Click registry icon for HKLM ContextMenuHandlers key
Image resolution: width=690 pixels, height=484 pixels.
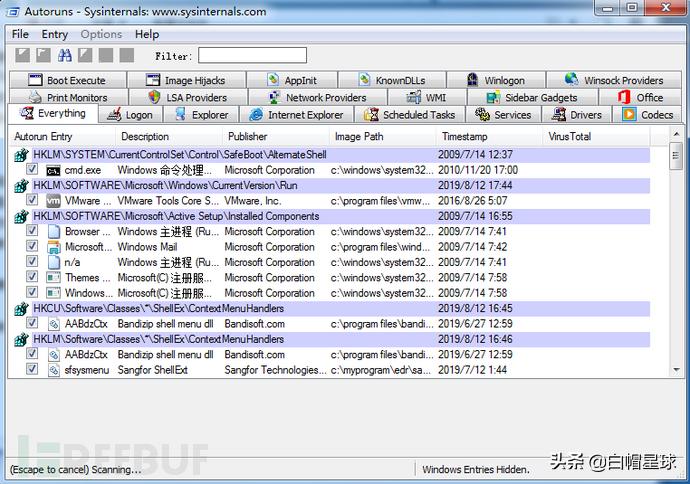point(21,340)
